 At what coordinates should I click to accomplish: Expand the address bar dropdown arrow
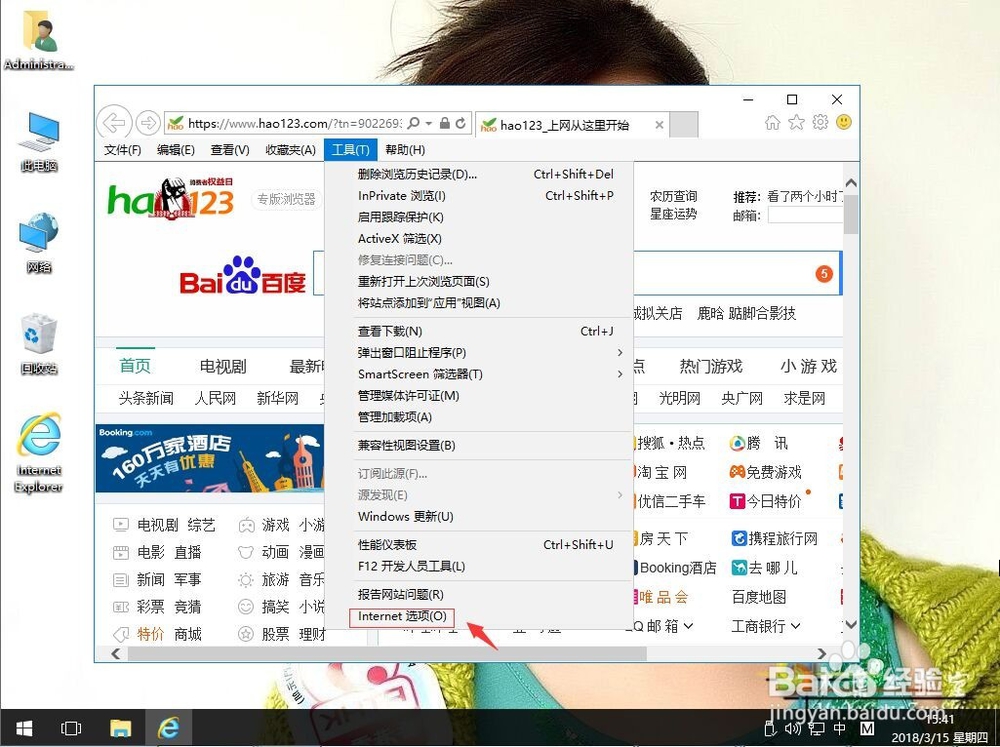[x=429, y=123]
